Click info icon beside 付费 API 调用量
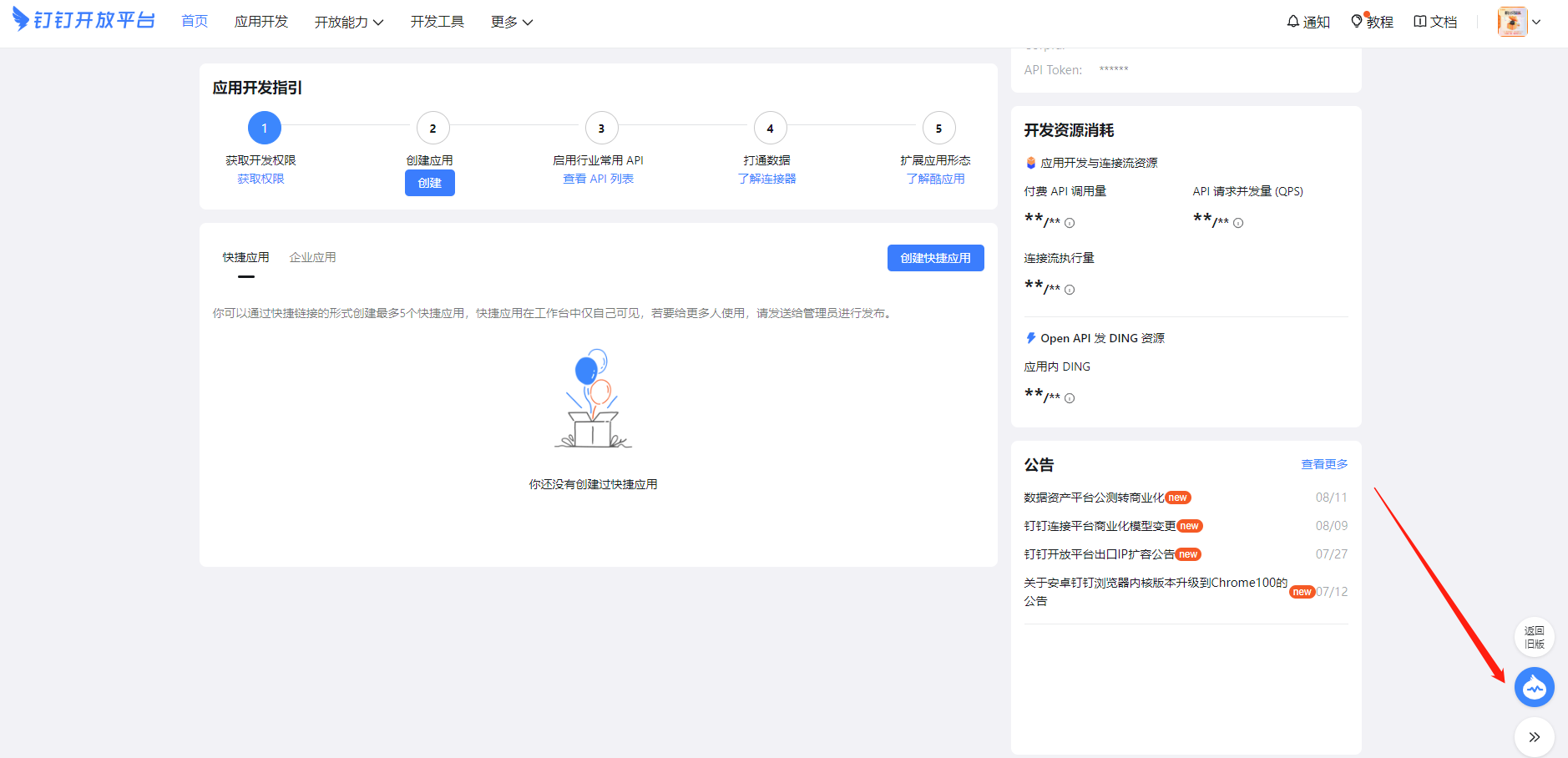This screenshot has height=758, width=1568. pos(1070,223)
